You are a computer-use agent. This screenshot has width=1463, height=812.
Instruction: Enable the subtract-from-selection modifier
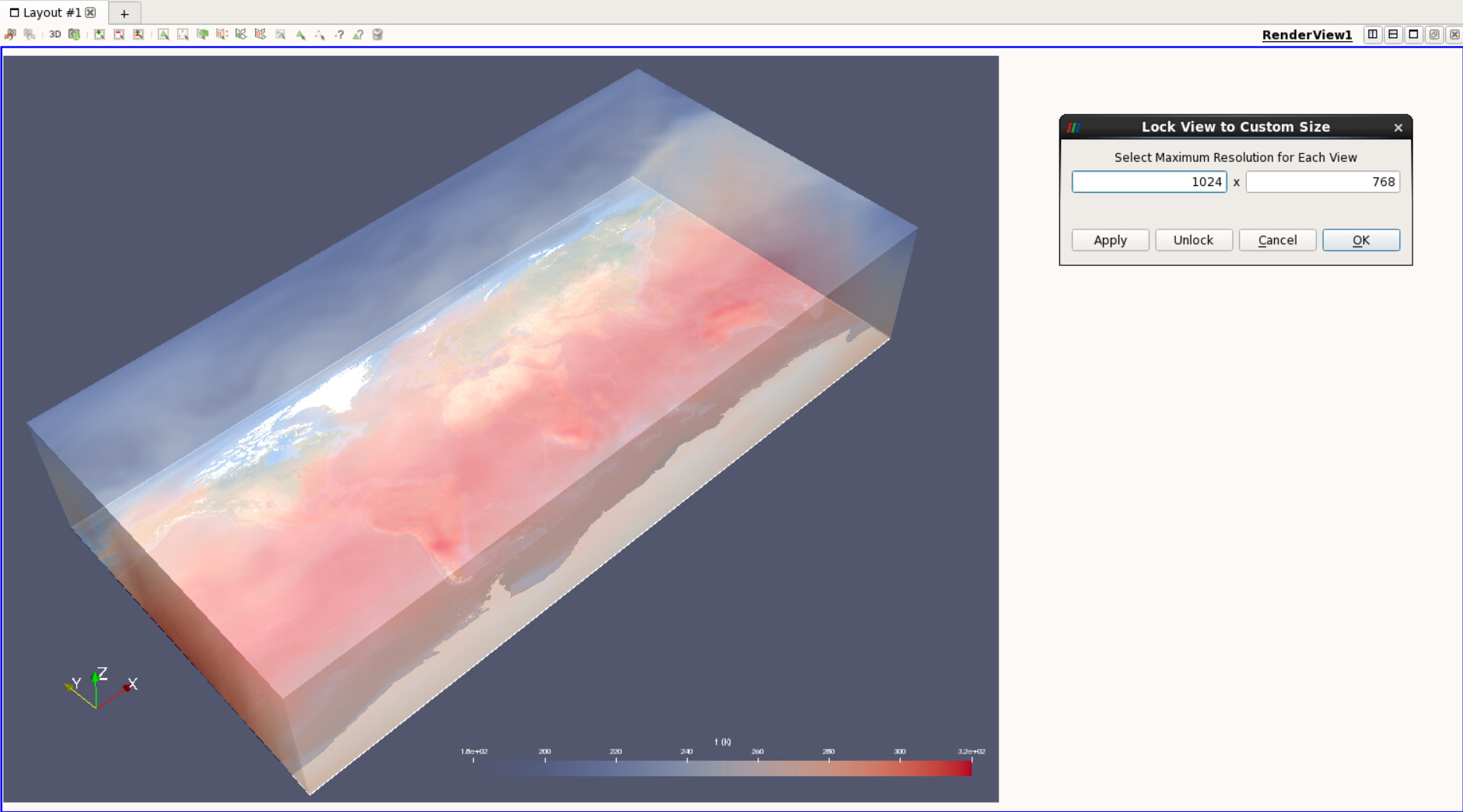119,34
